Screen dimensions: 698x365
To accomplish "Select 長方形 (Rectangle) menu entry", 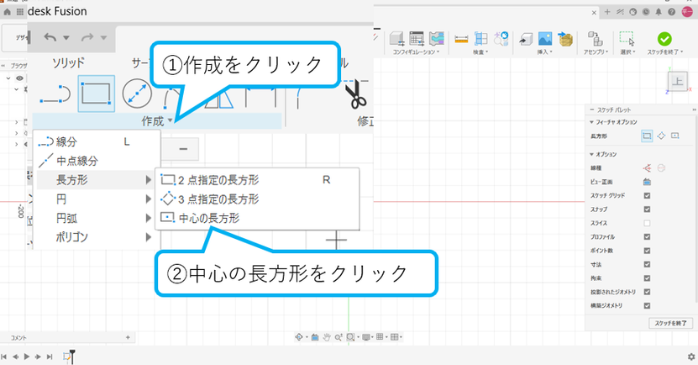I will point(96,180).
